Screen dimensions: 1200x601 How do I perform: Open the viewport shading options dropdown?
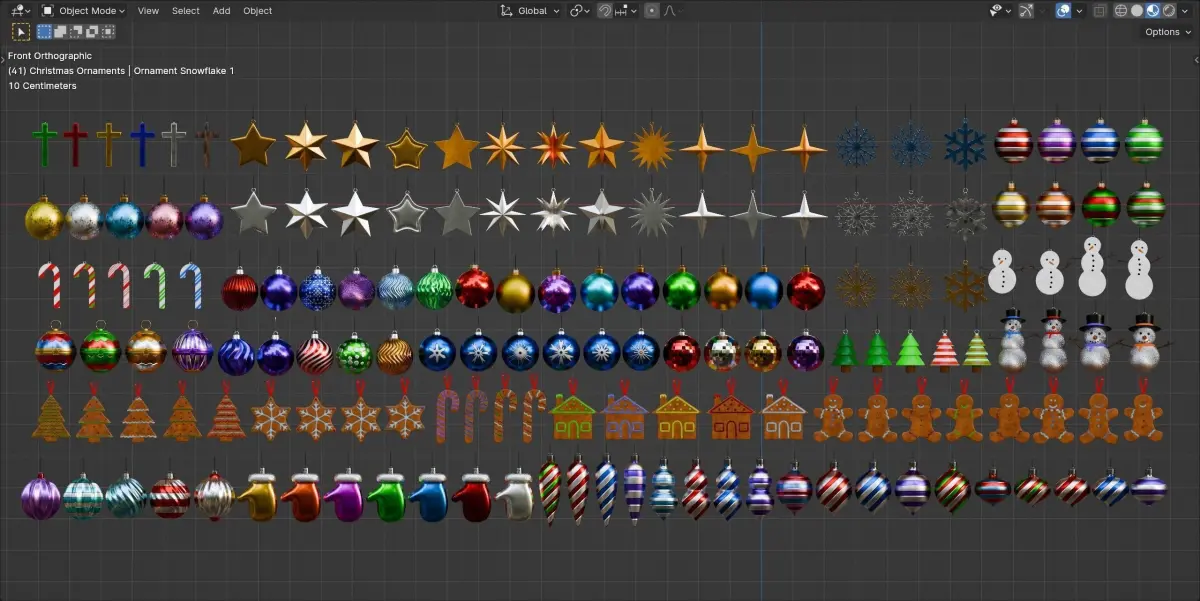(1185, 11)
